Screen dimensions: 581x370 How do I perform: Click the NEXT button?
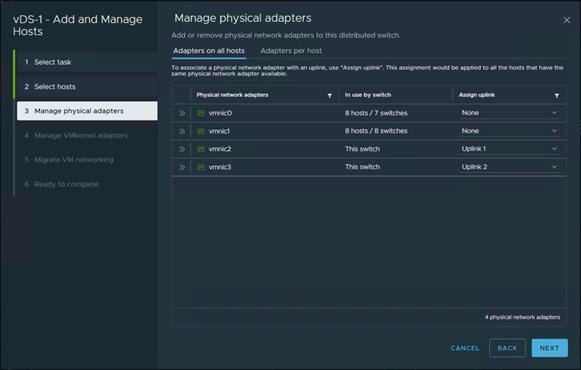[550, 348]
